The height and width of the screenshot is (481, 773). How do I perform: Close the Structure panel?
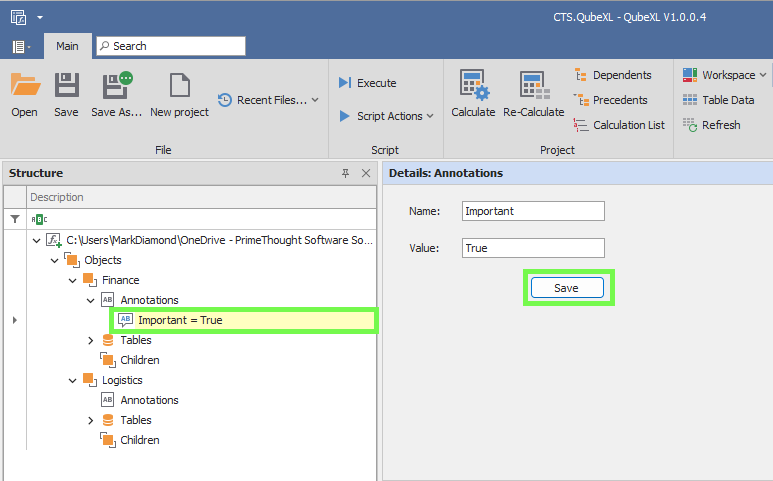[x=366, y=173]
